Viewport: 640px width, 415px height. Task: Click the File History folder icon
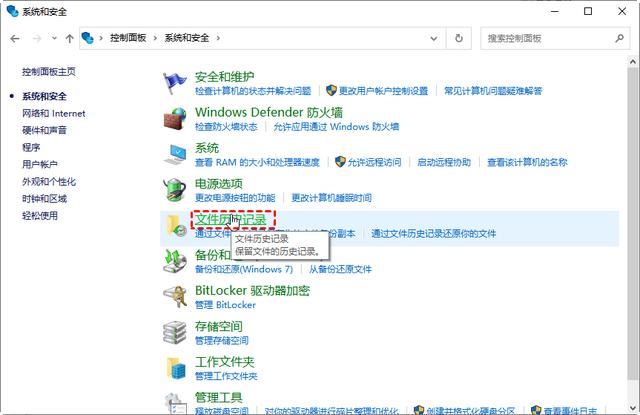(x=176, y=226)
